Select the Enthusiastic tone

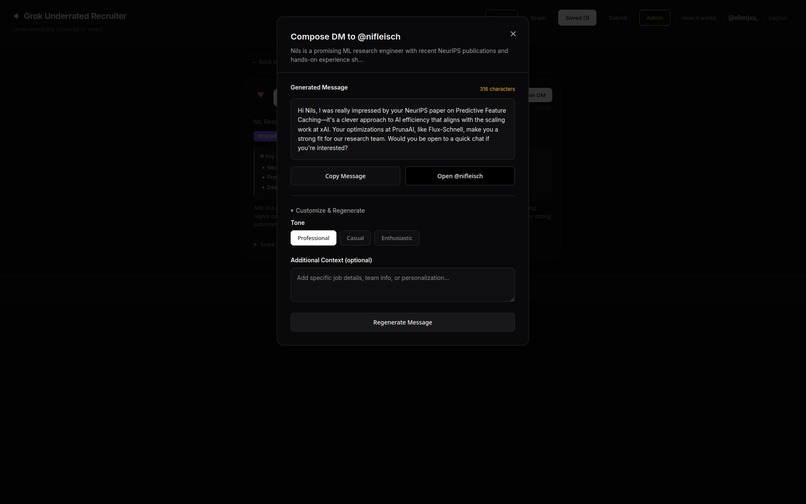[x=396, y=238]
